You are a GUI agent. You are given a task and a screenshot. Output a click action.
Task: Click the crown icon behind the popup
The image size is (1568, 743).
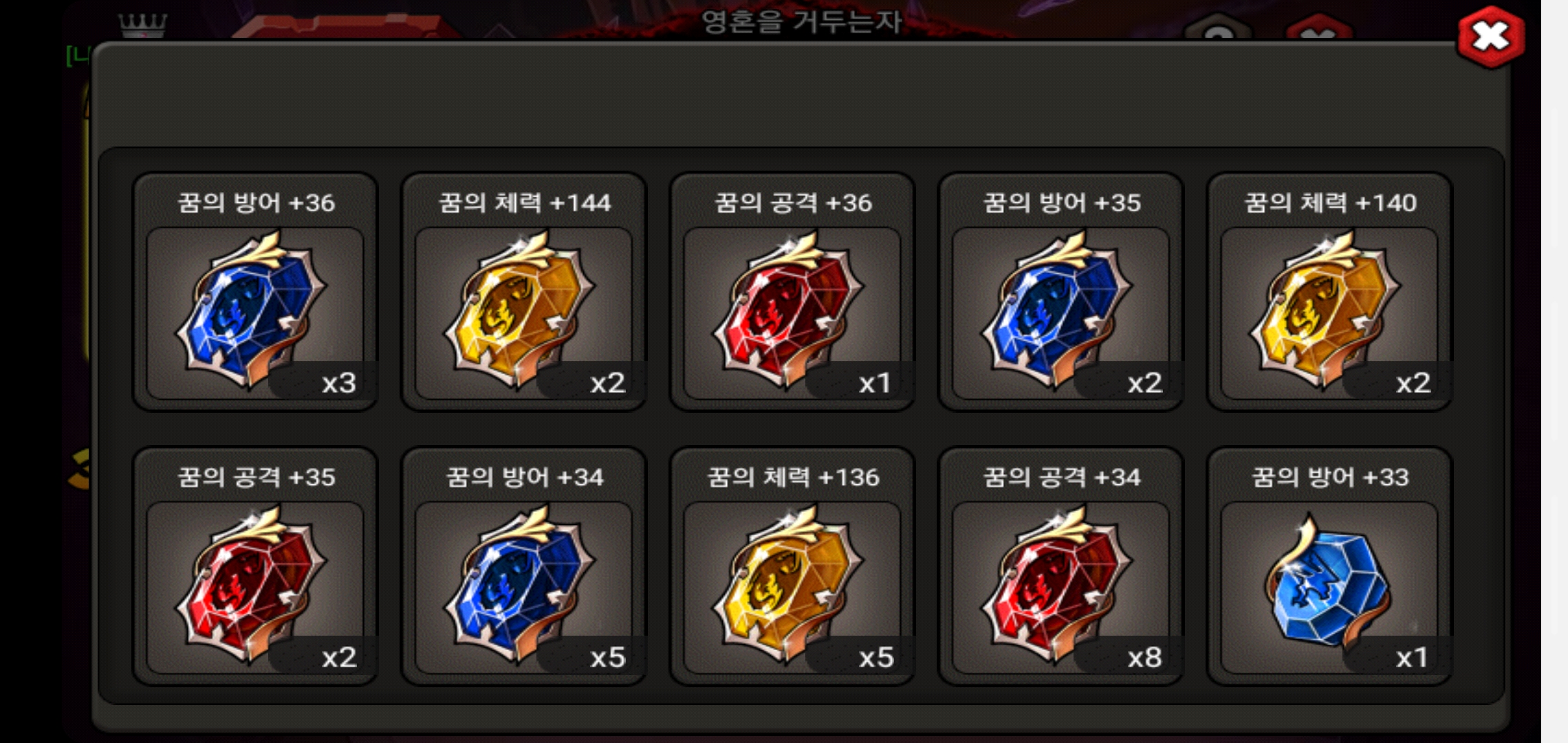pyautogui.click(x=142, y=26)
